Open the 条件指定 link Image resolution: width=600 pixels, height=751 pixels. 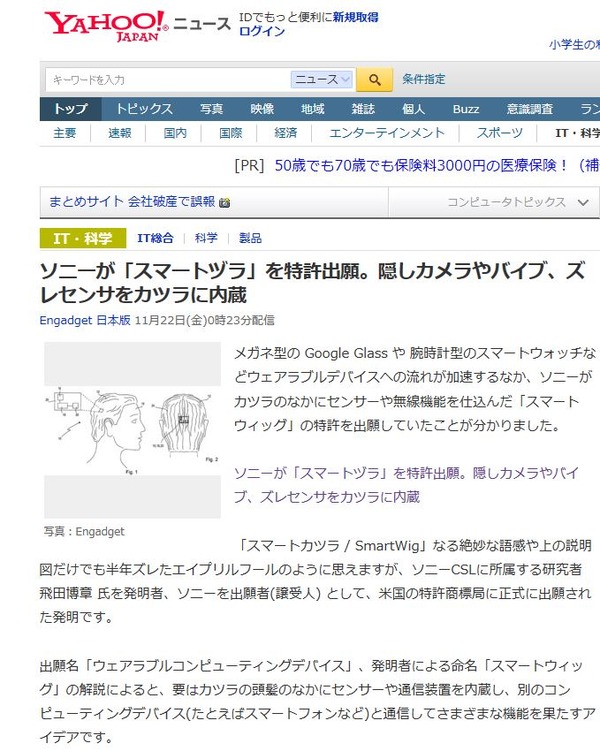click(423, 79)
